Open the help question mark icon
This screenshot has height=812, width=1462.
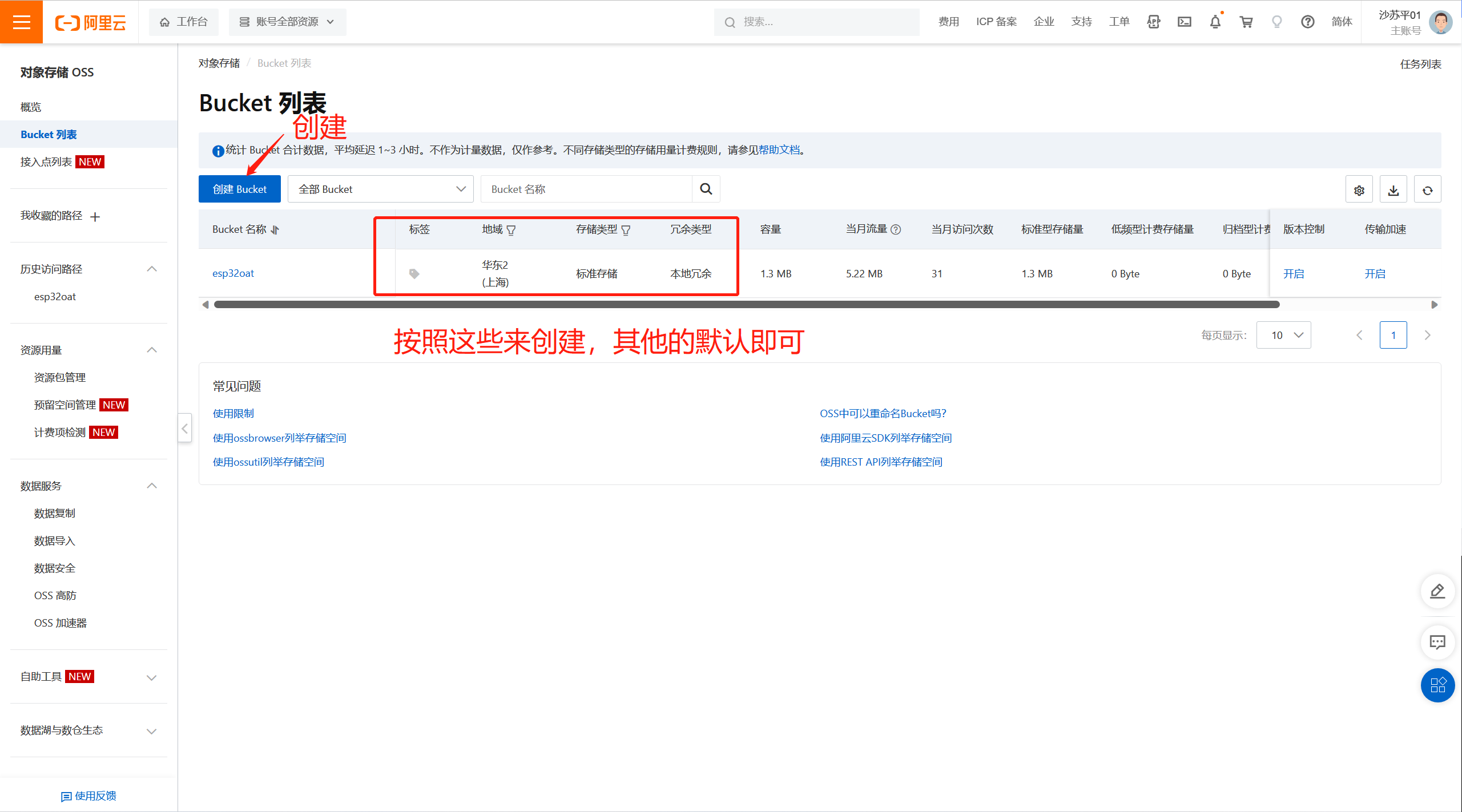click(1308, 22)
